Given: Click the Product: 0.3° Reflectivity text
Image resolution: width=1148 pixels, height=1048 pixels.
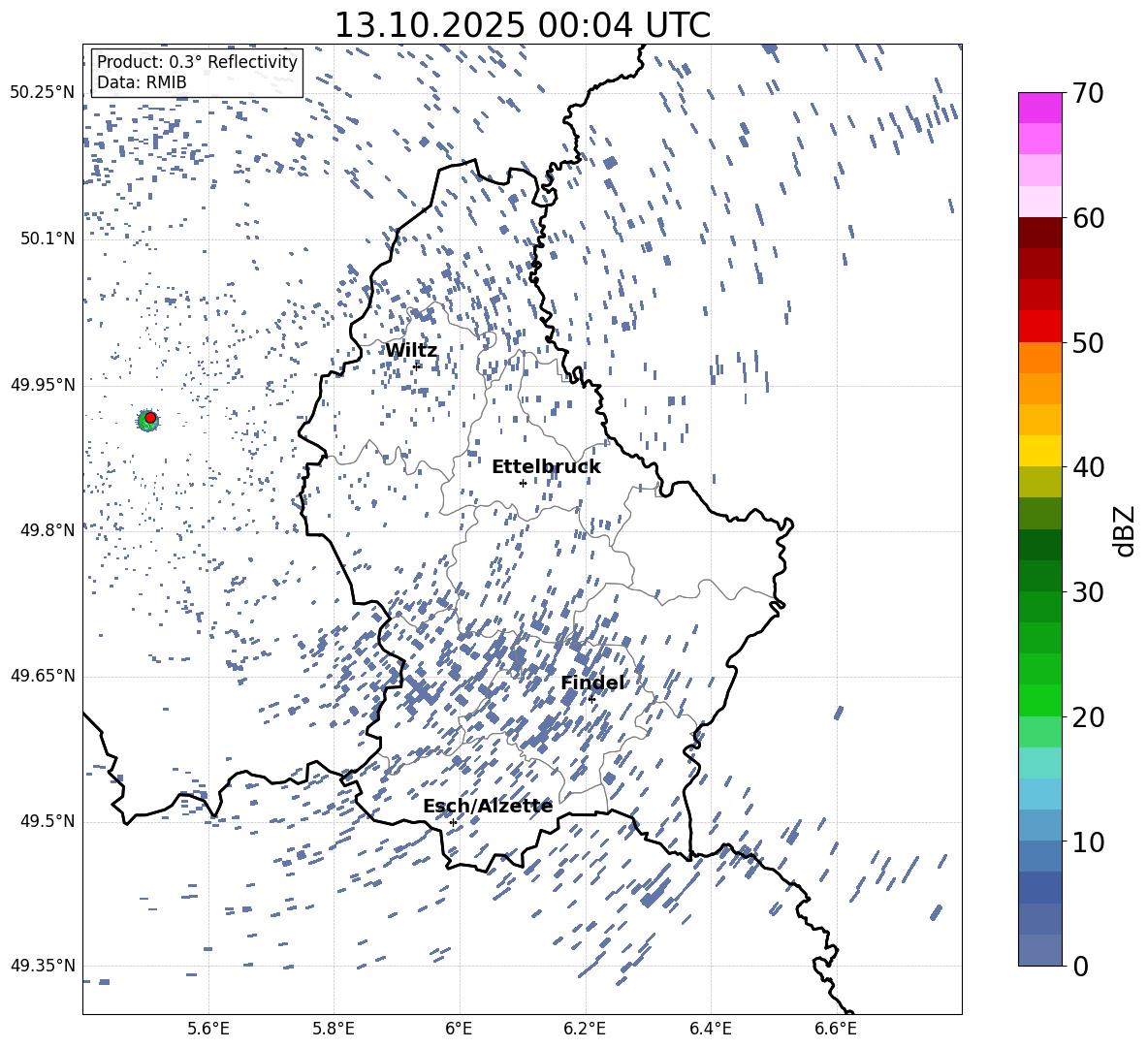Looking at the screenshot, I should pyautogui.click(x=197, y=62).
